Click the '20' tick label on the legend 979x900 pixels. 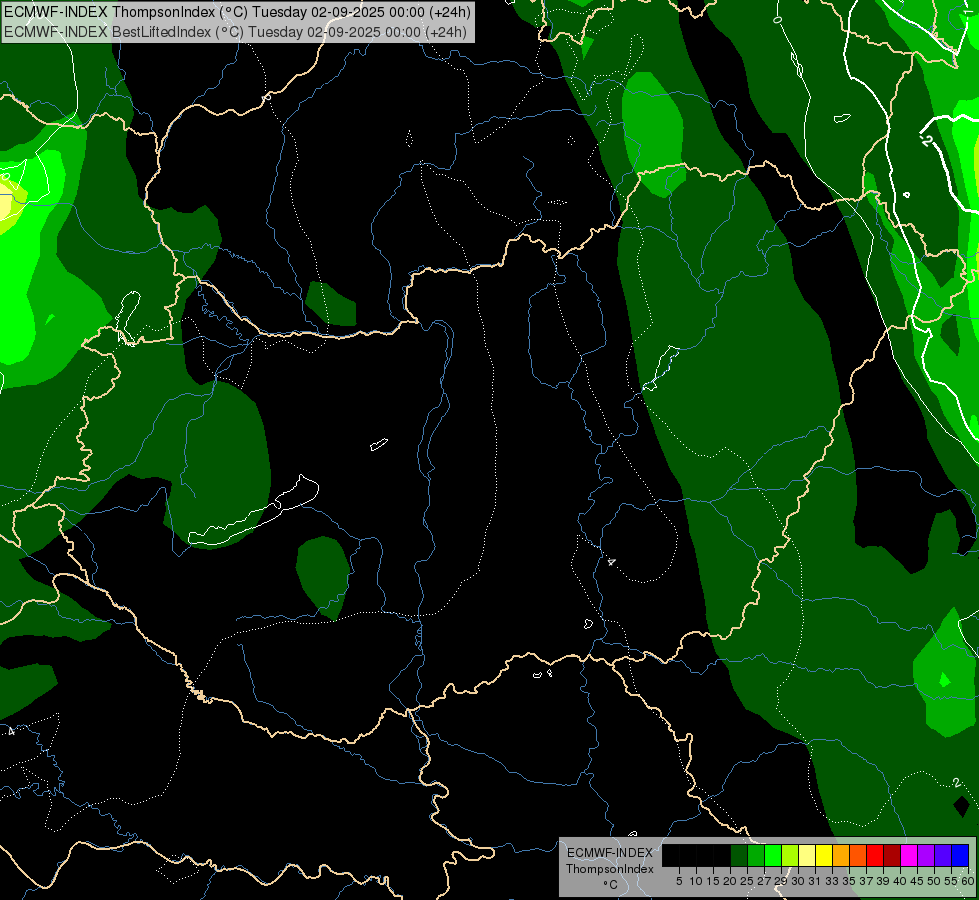click(730, 881)
